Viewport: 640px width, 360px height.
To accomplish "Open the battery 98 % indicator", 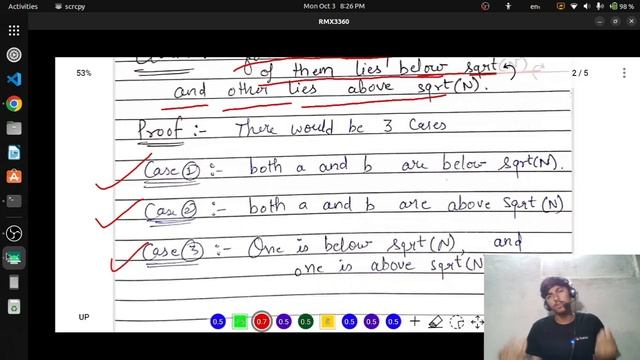I will click(622, 7).
